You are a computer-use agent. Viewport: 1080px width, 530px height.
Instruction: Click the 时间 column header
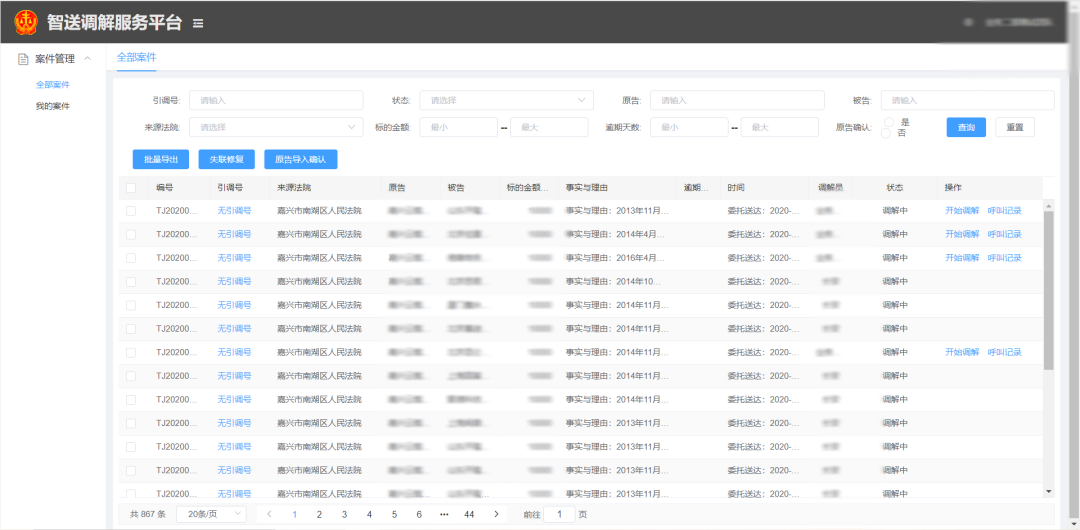click(736, 187)
